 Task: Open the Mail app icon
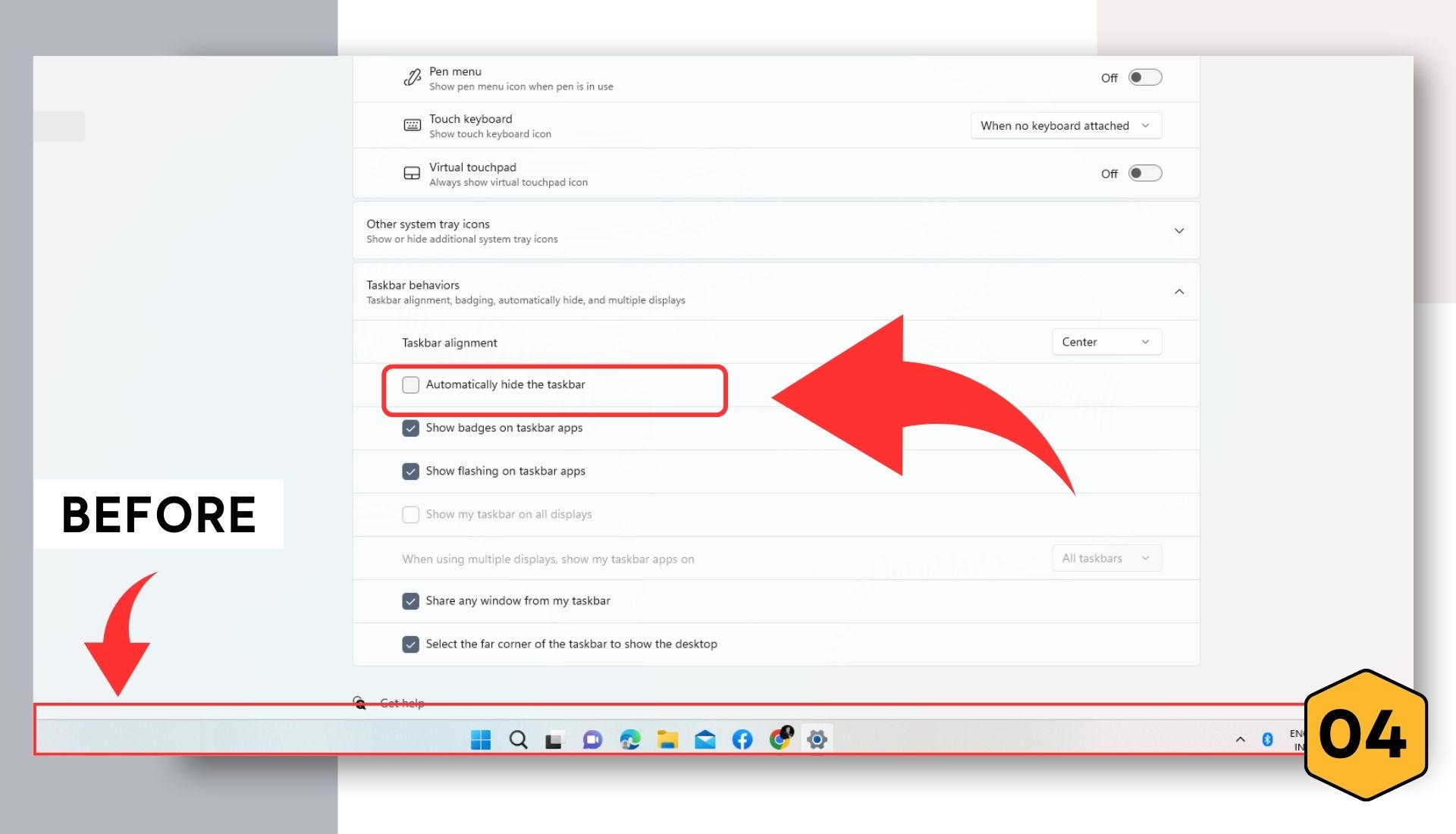[x=704, y=739]
